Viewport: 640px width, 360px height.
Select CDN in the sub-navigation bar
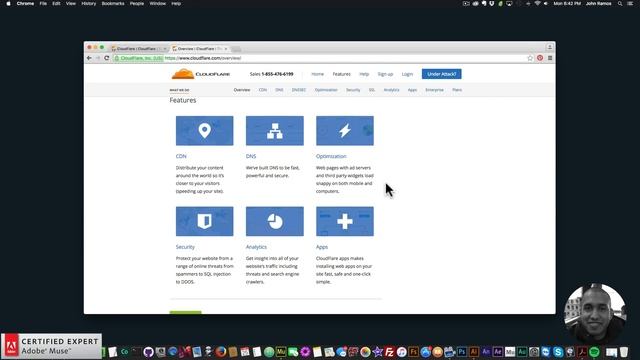[x=263, y=90]
